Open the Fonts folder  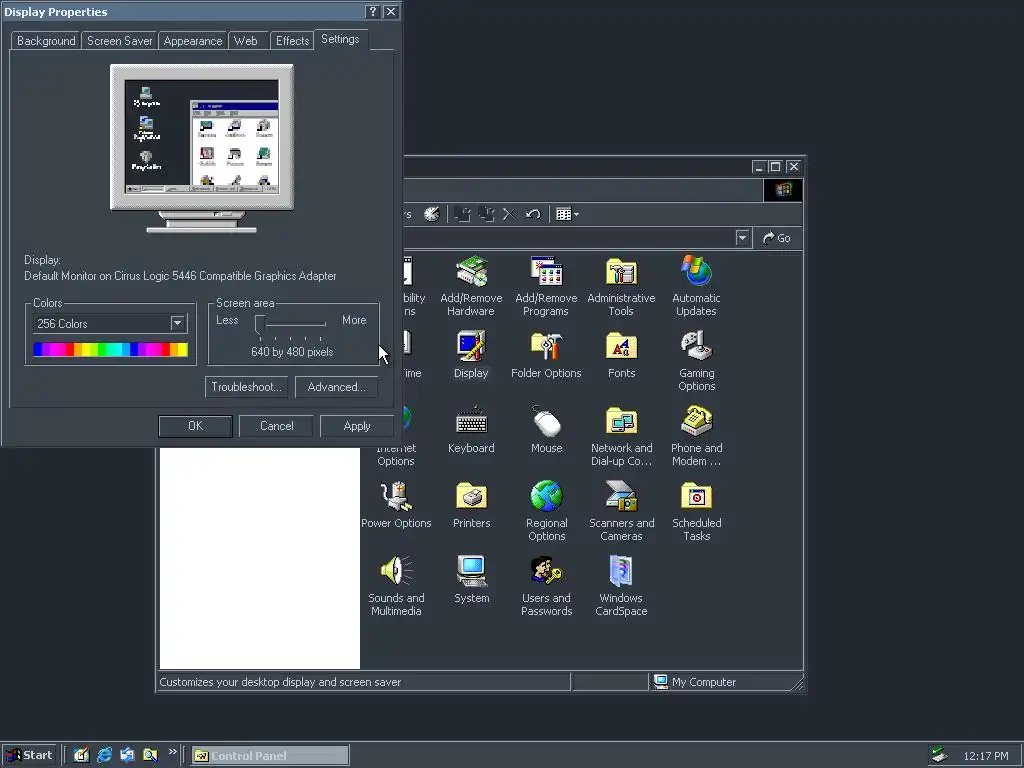point(621,355)
